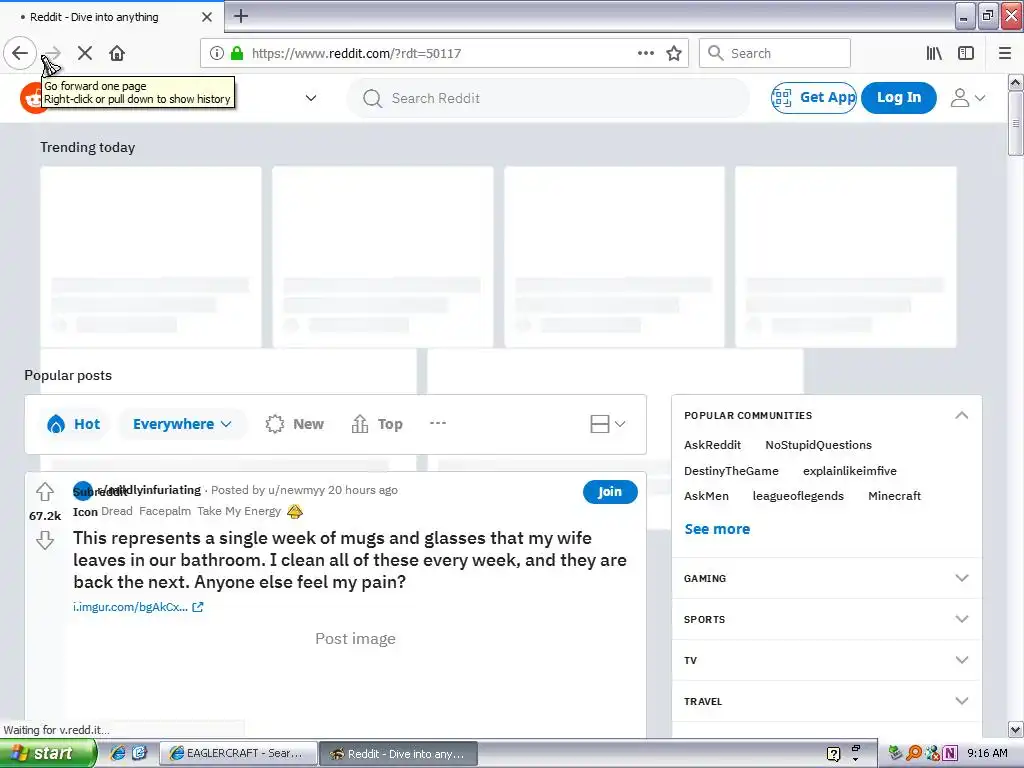This screenshot has height=768, width=1024.
Task: Open a new browser tab
Action: 241,16
